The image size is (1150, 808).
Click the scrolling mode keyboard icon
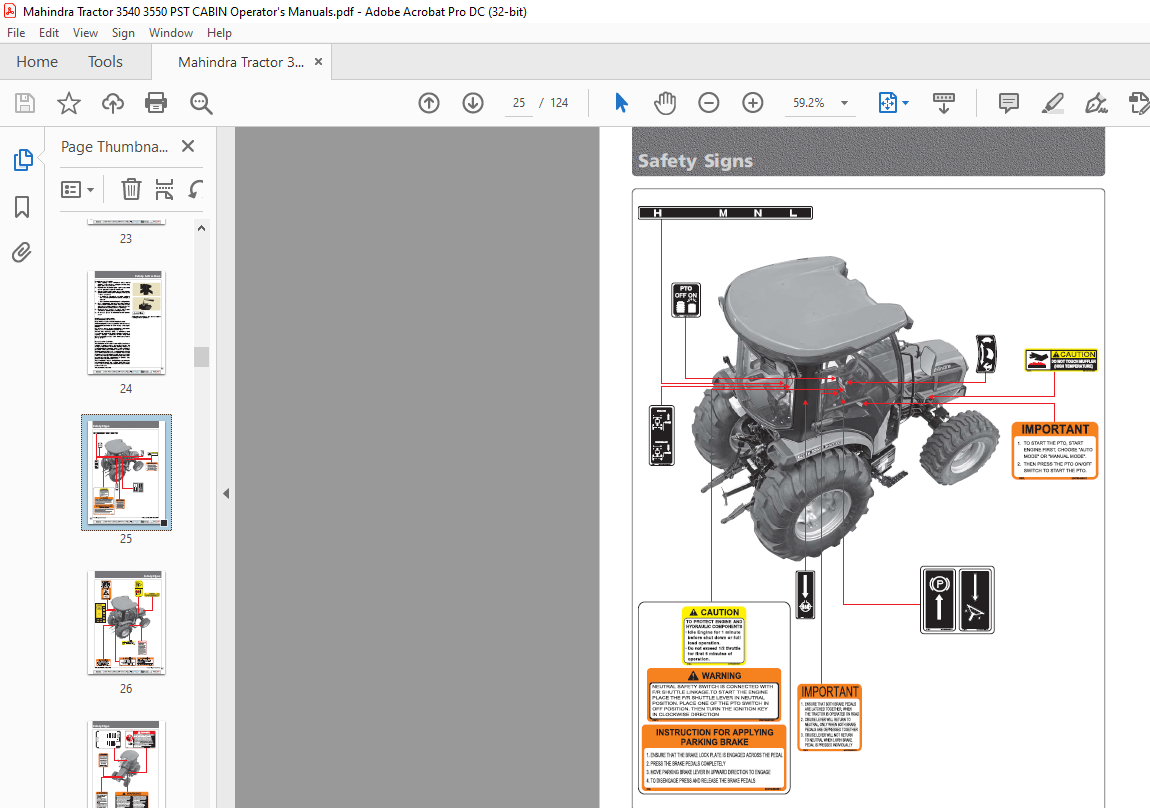[943, 103]
